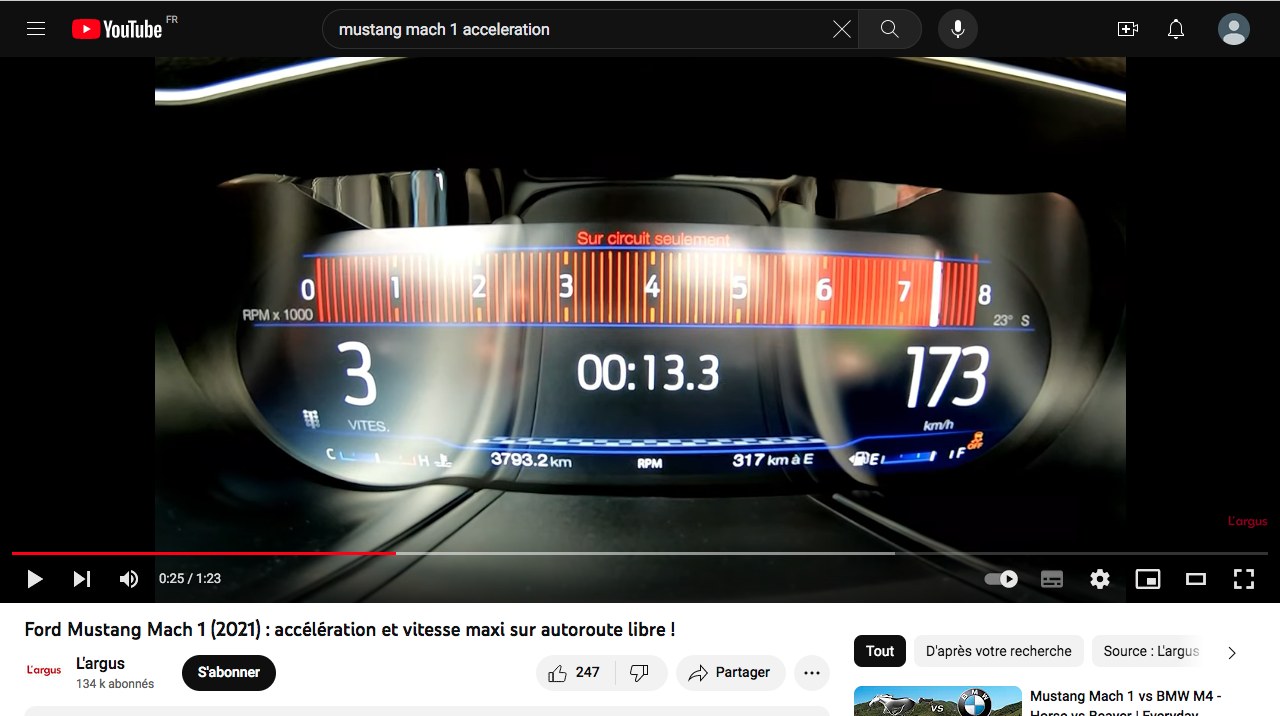Viewport: 1280px width, 716px height.
Task: Mute the video volume
Action: 129,579
